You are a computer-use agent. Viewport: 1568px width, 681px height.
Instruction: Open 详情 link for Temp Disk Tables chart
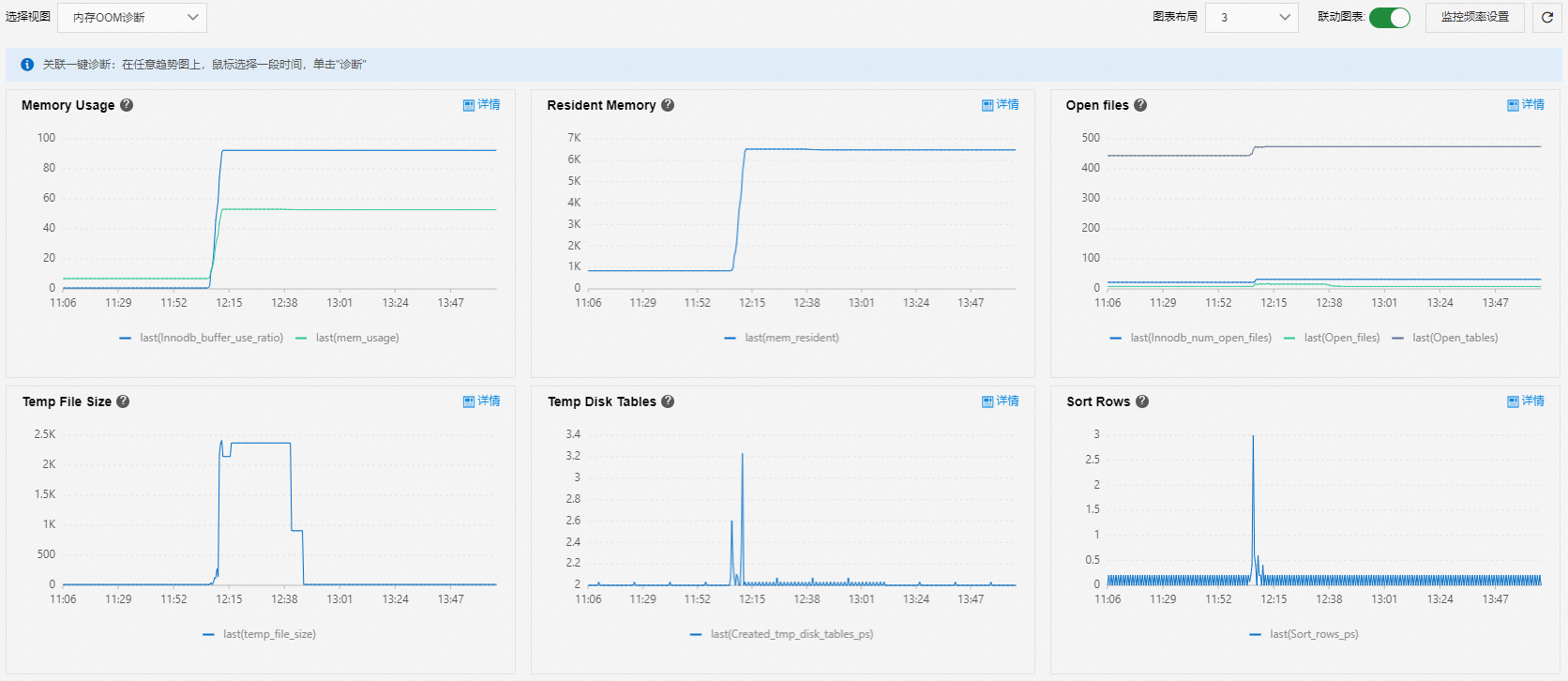pos(1001,401)
